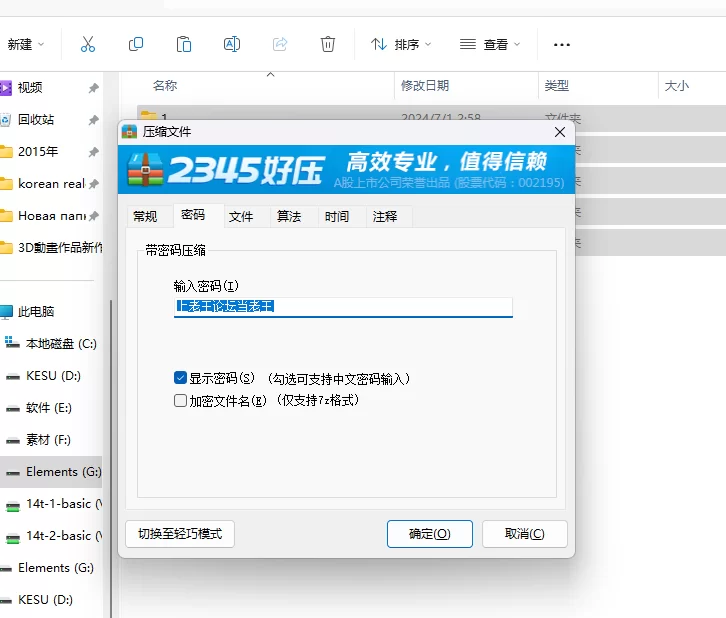Open 软件 (E:) drive

click(x=48, y=407)
